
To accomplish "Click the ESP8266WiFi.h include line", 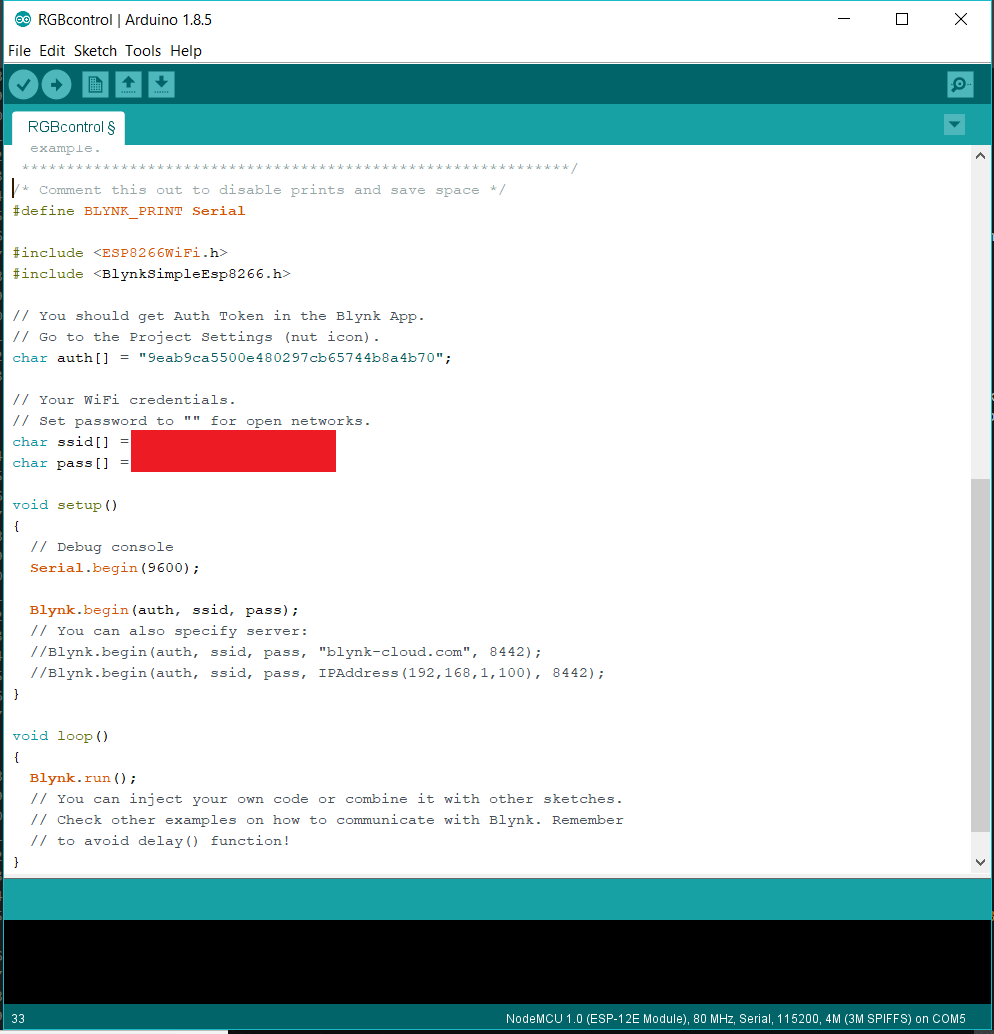I will (120, 253).
